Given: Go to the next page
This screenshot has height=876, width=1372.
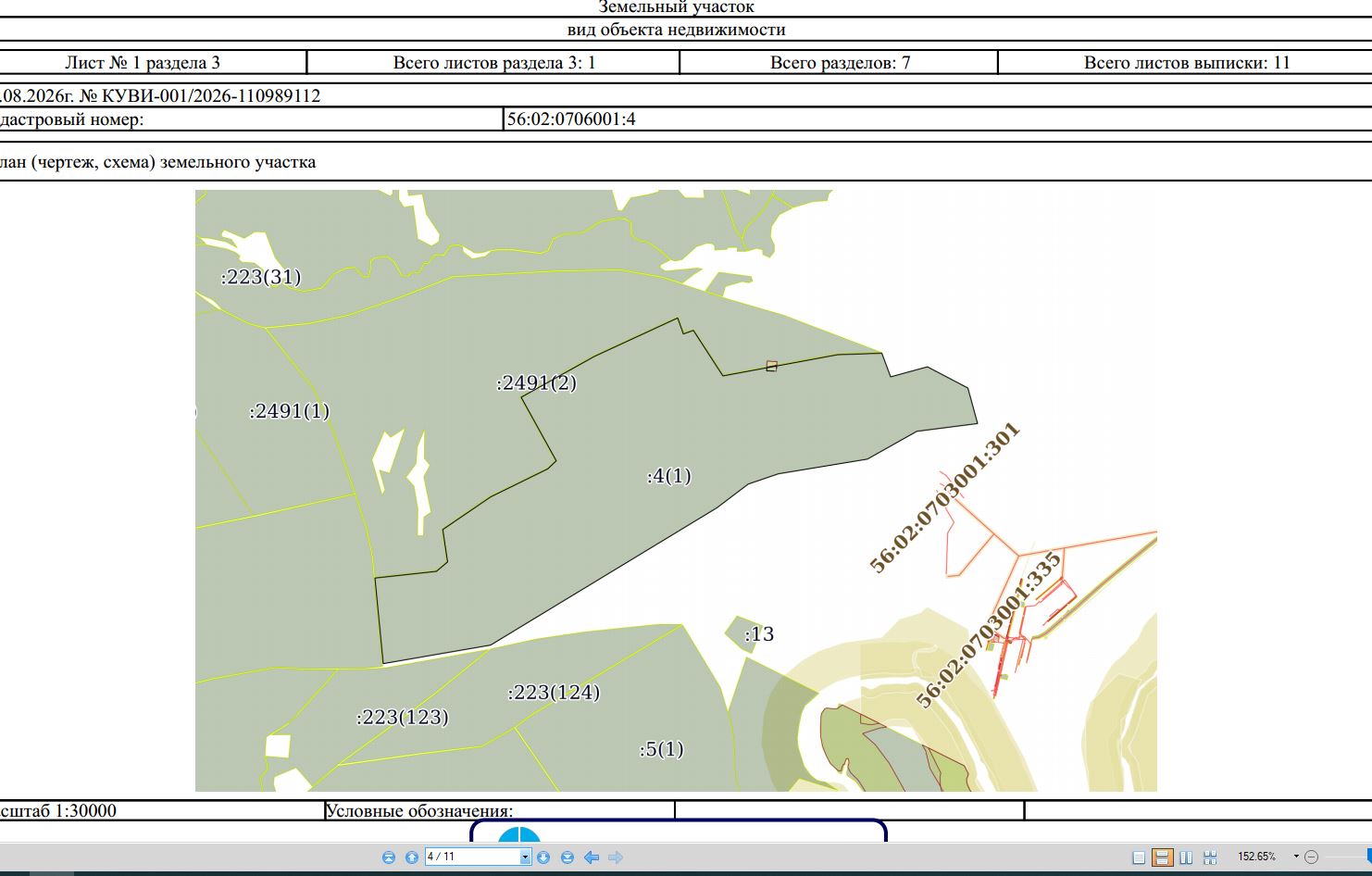Looking at the screenshot, I should tap(543, 857).
